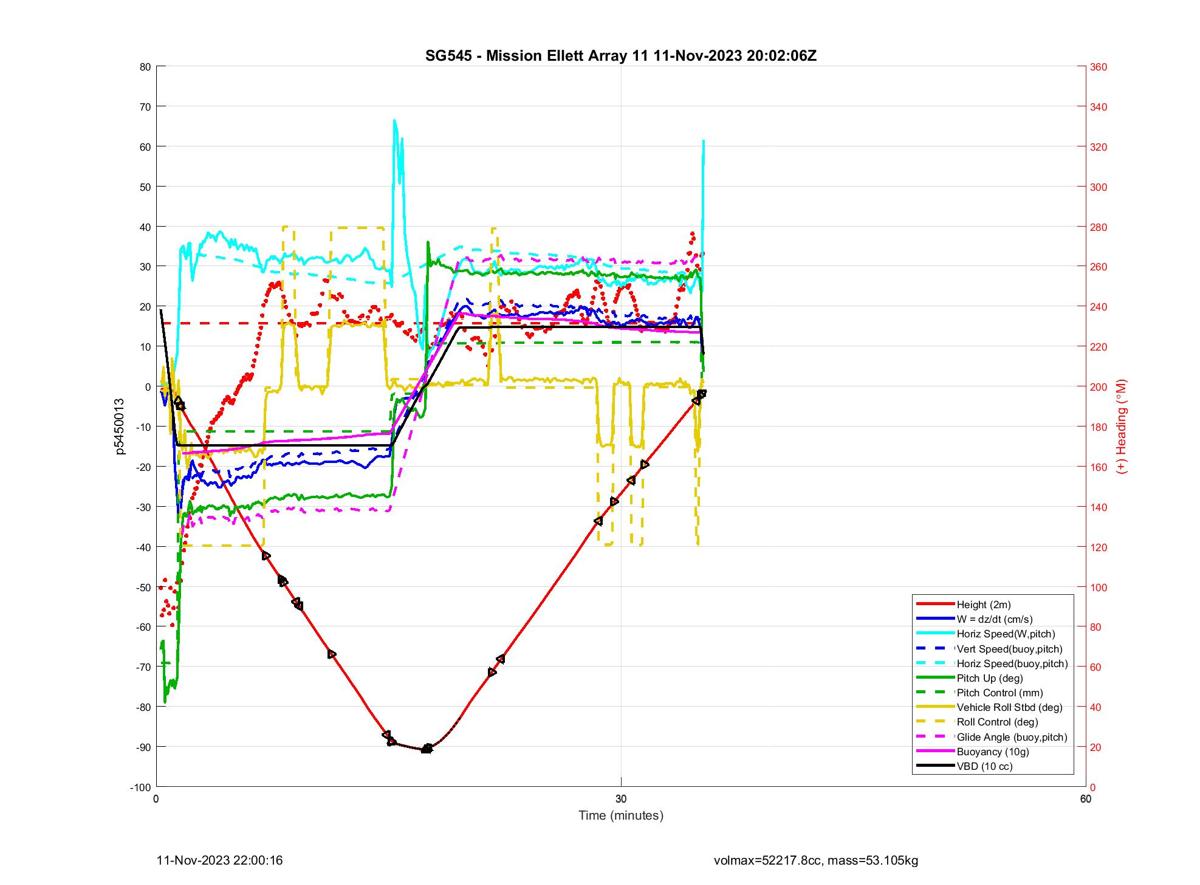Click the black line sample beside 'VBD (10 cc)'
Screen dimensions: 1200x885
coord(934,766)
